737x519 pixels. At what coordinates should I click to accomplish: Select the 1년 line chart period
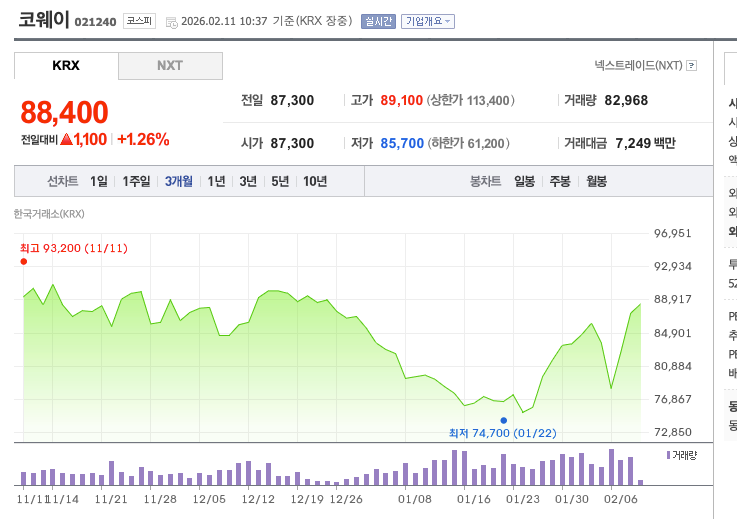point(216,181)
